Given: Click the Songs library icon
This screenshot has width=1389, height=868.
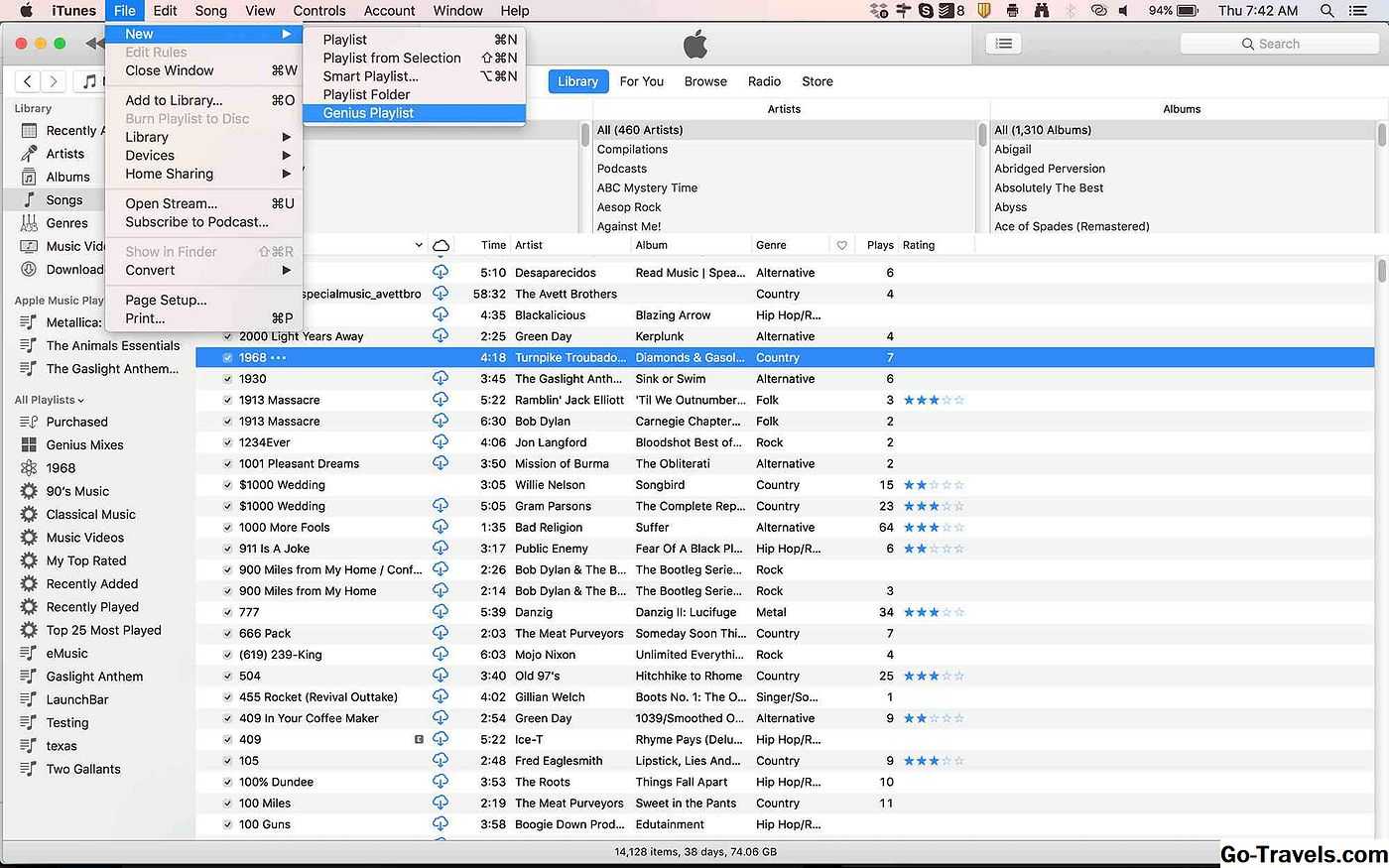Looking at the screenshot, I should coord(30,199).
